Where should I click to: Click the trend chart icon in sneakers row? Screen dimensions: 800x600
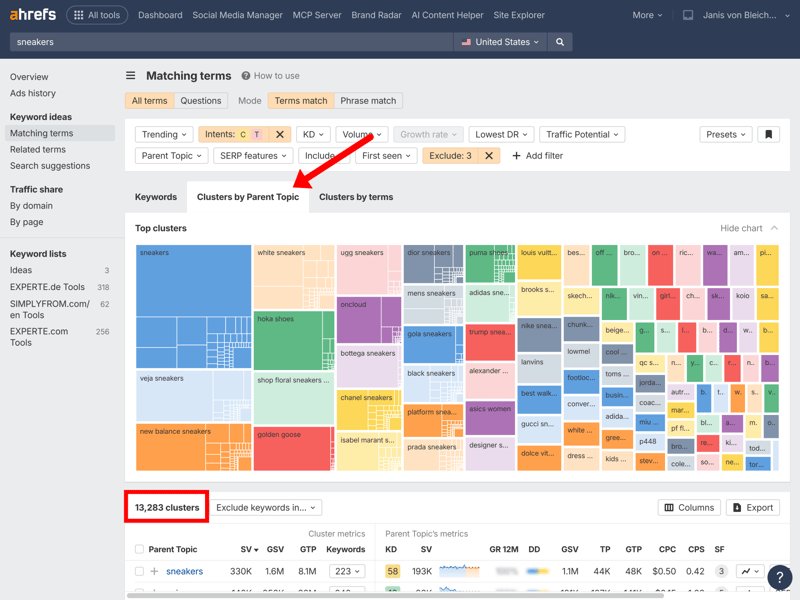749,571
